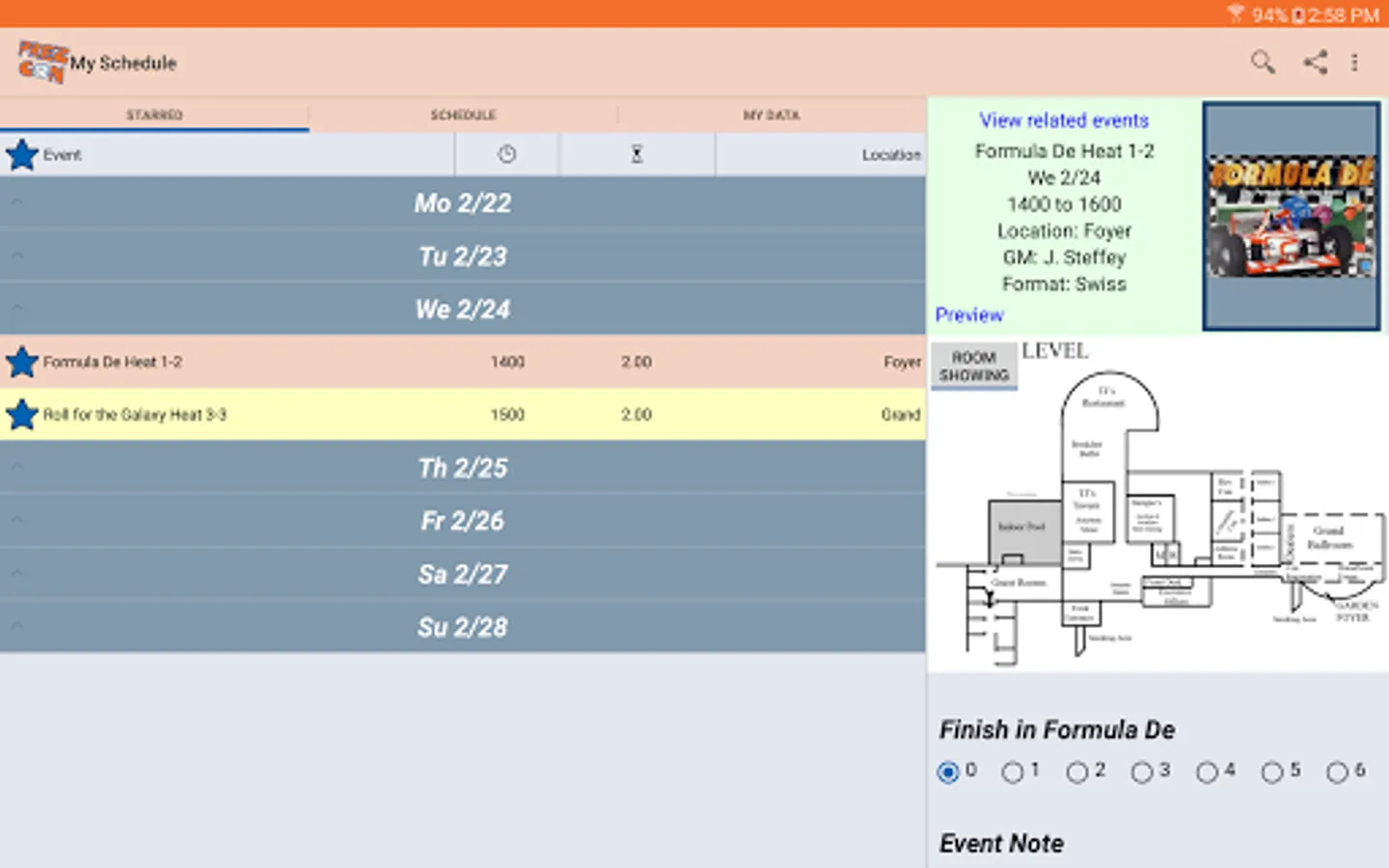Tap the 1500 start time cell
Image resolution: width=1389 pixels, height=868 pixels.
click(507, 415)
